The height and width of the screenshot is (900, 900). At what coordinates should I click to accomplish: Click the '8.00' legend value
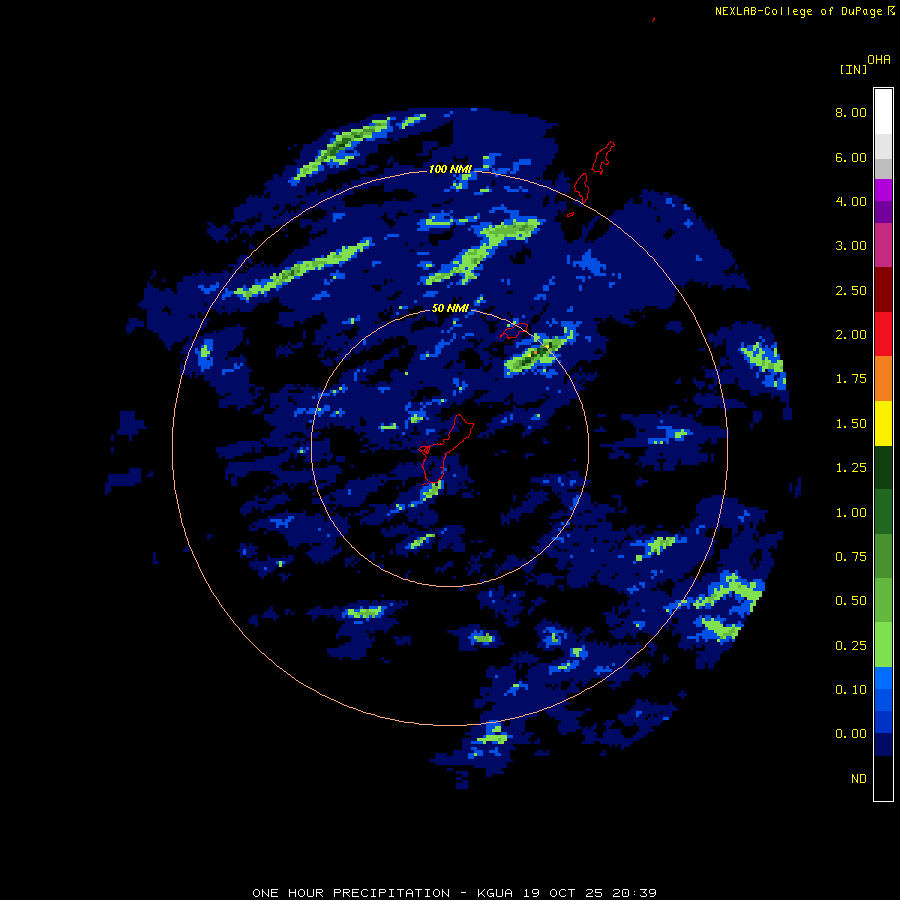[851, 112]
